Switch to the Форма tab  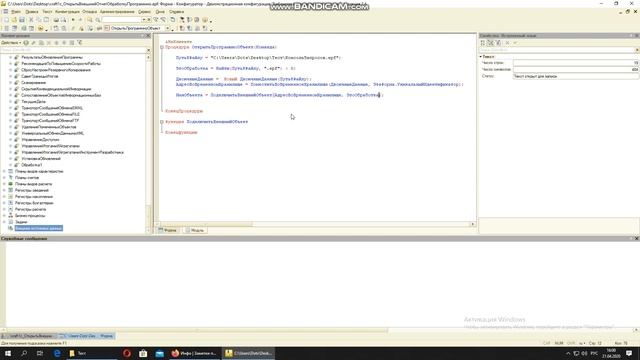coord(168,231)
